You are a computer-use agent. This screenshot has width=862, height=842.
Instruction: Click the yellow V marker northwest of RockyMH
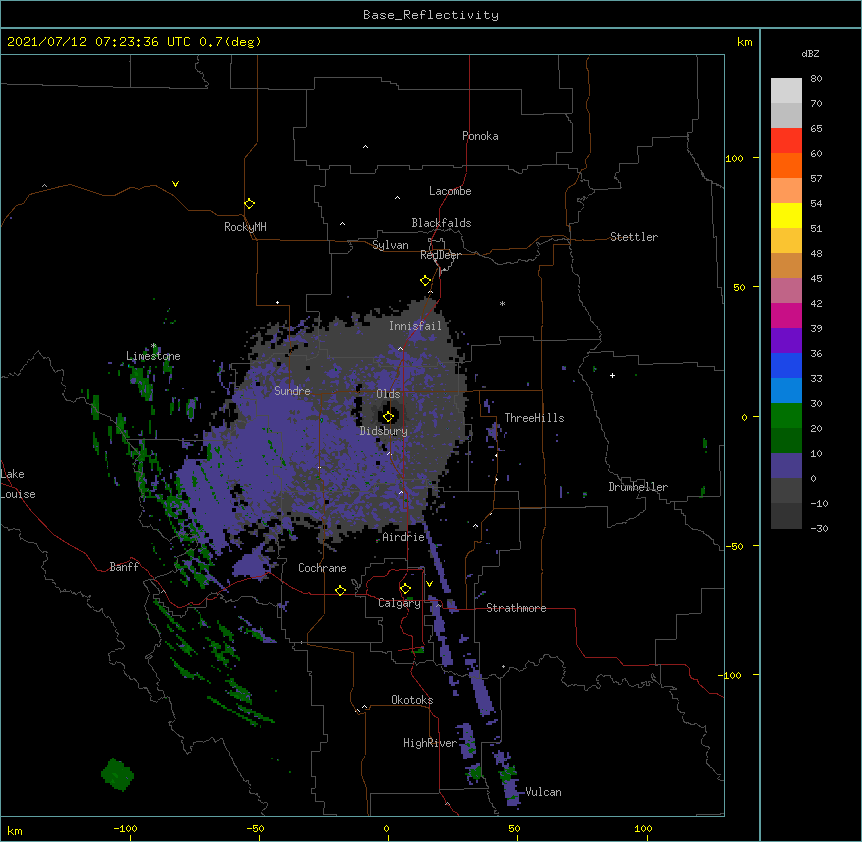(175, 184)
